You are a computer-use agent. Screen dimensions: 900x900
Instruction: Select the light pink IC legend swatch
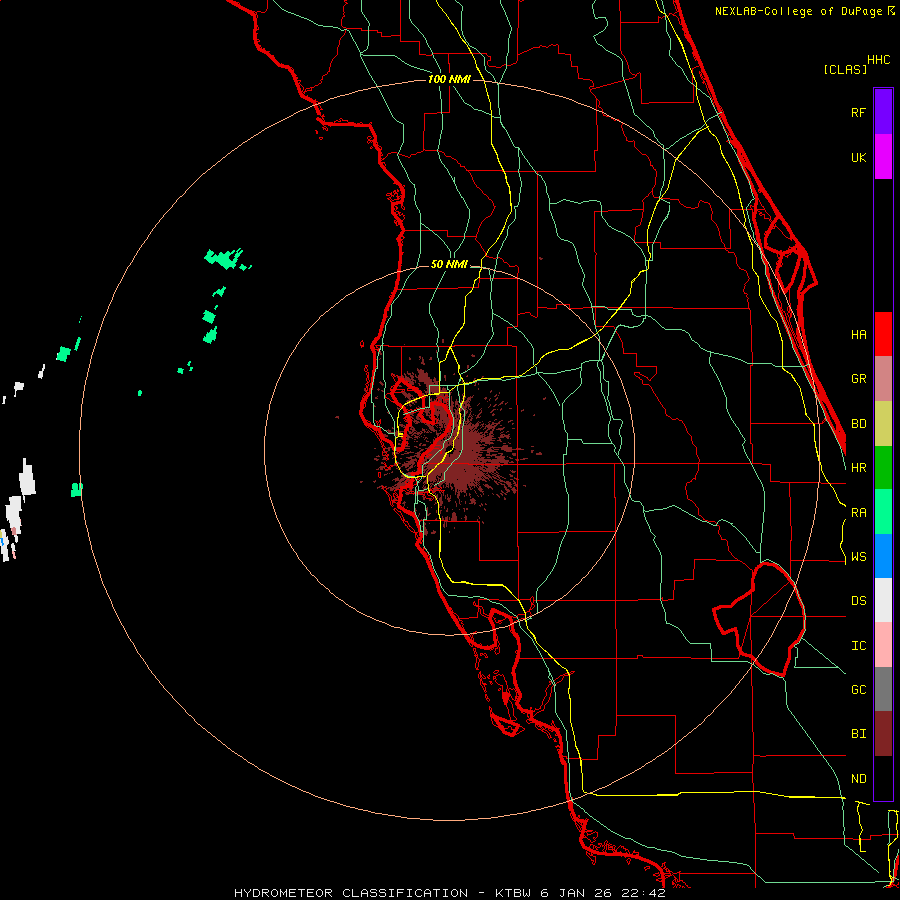point(883,645)
